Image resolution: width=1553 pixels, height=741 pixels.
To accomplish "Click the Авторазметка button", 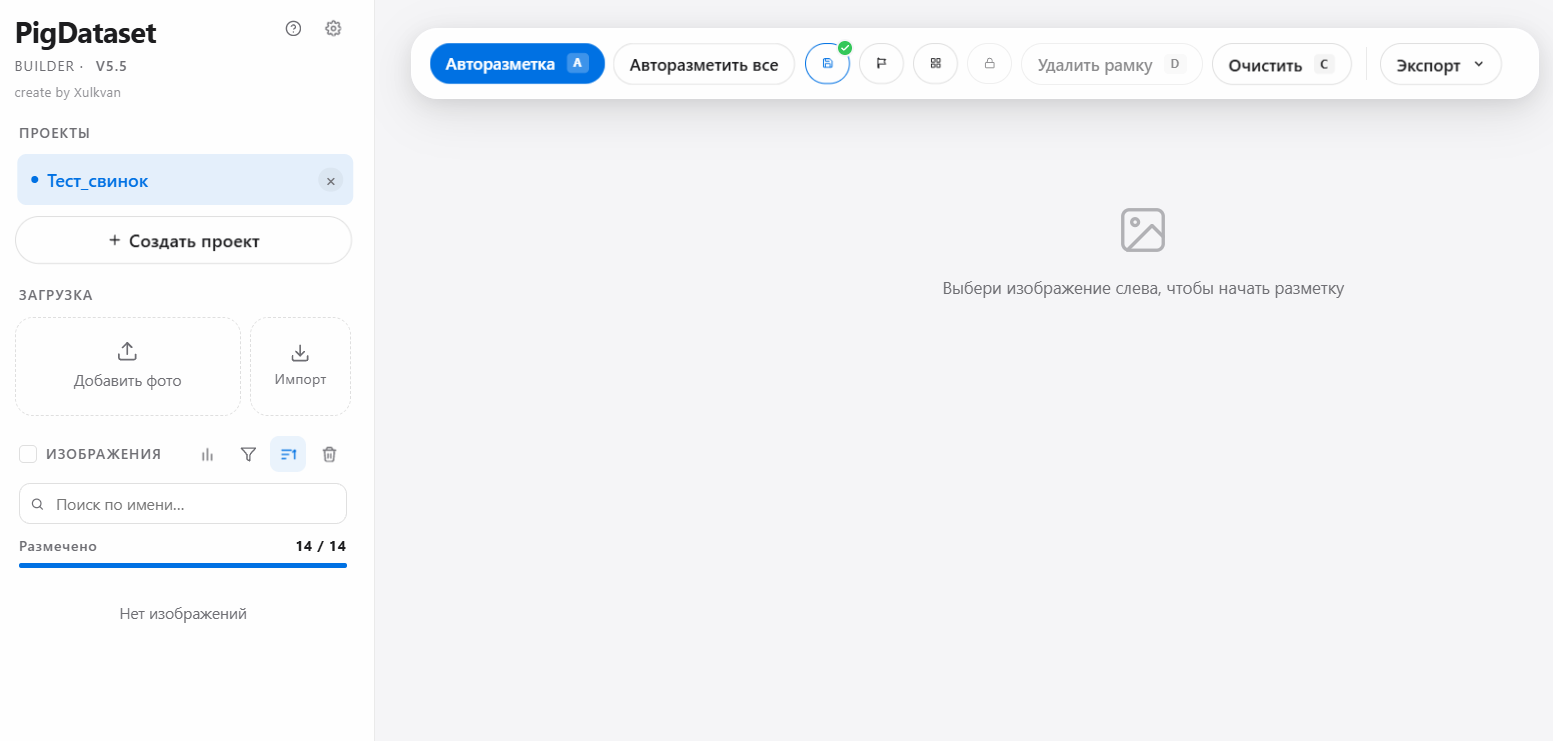I will point(517,64).
